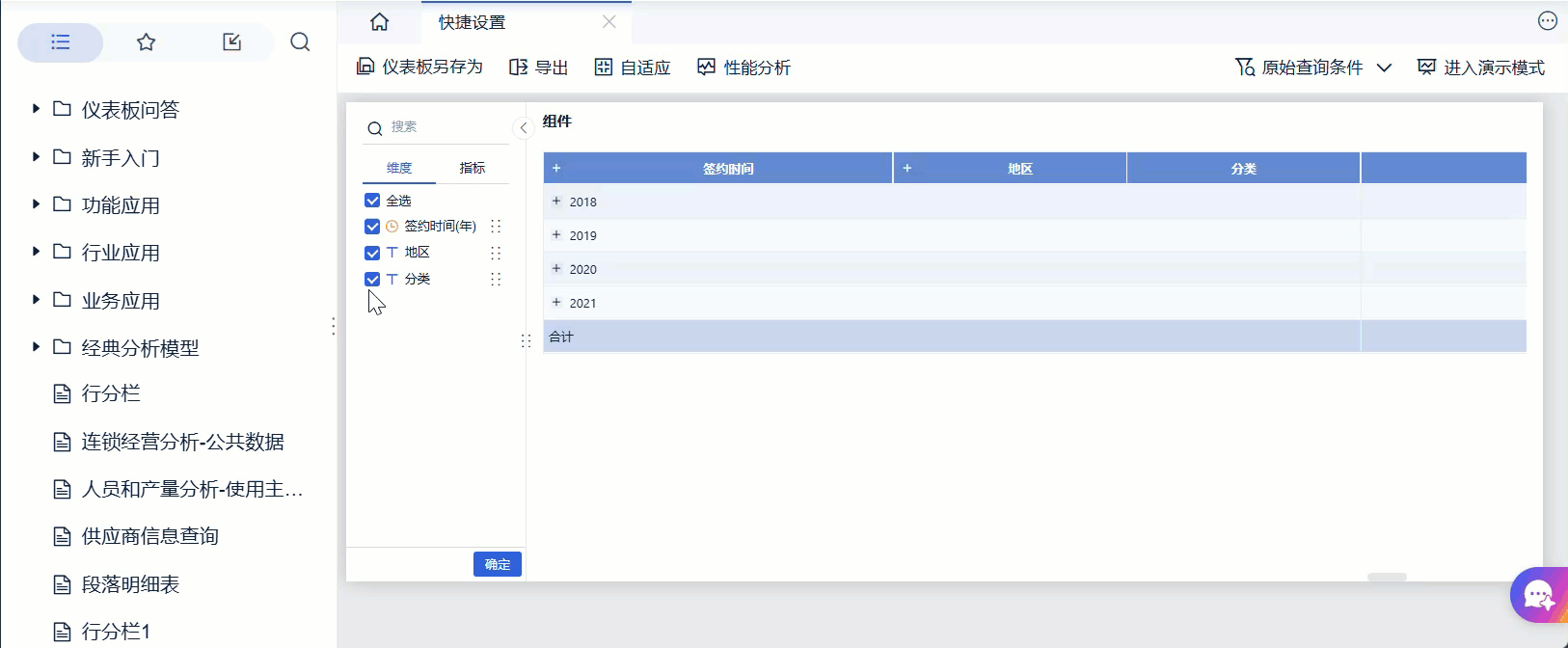Image resolution: width=1568 pixels, height=648 pixels.
Task: Click in the field 搜索 box
Action: [x=437, y=127]
